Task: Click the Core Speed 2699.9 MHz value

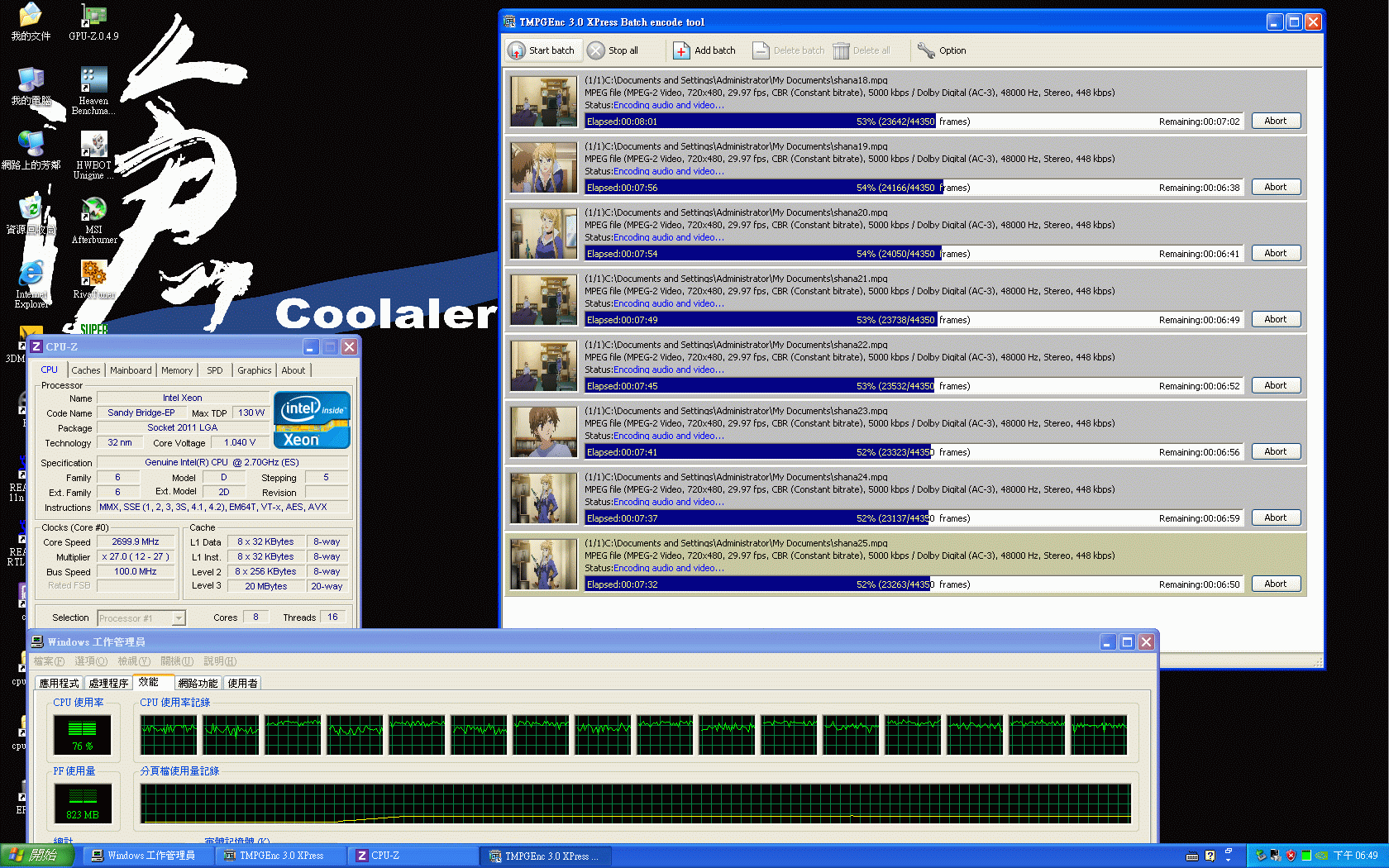Action: 136,542
